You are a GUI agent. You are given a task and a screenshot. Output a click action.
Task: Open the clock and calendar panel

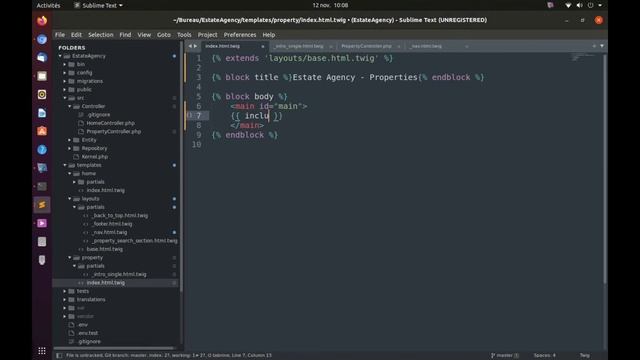330,5
